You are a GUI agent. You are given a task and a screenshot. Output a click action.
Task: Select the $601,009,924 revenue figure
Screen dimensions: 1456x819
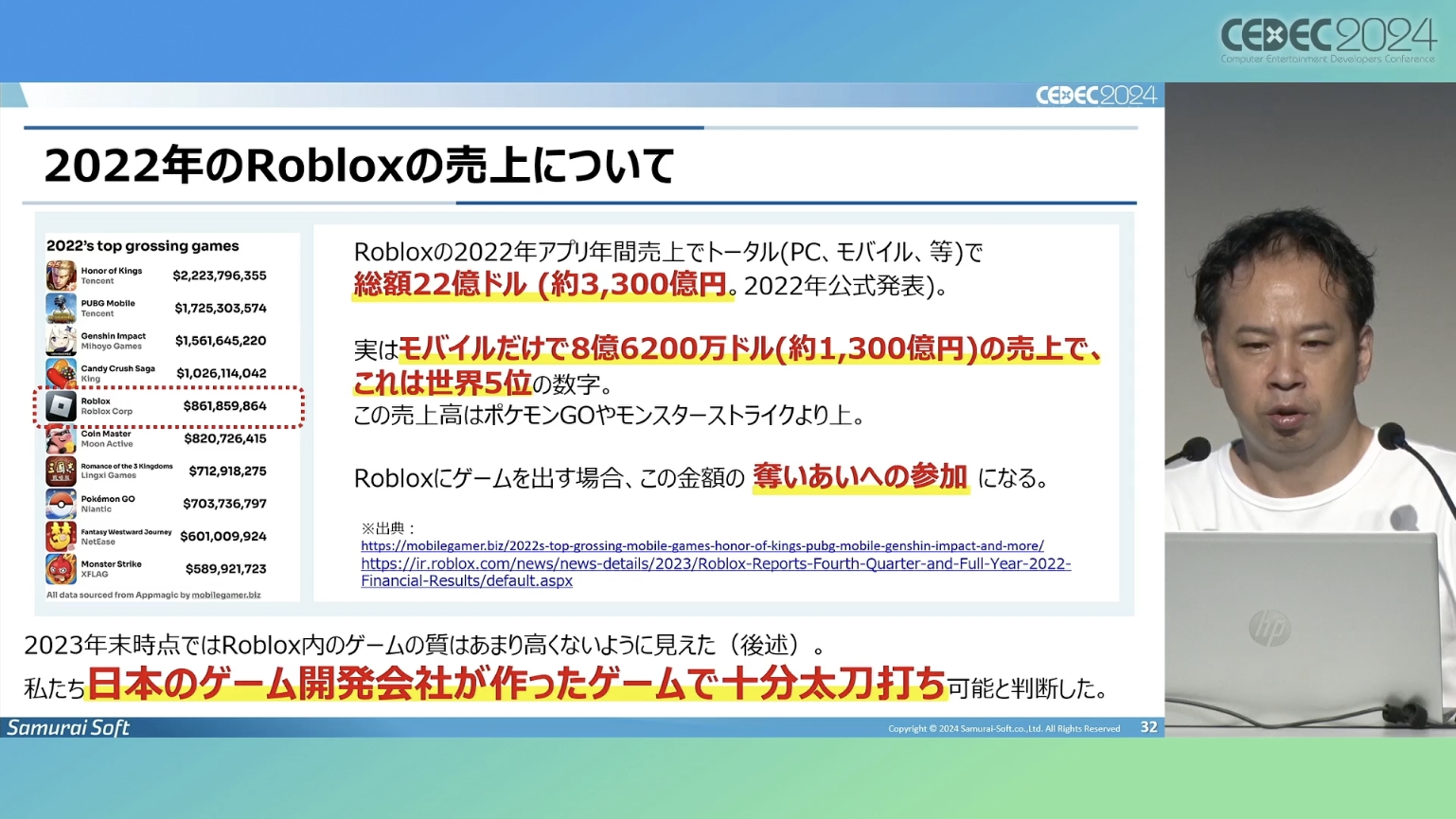point(223,536)
